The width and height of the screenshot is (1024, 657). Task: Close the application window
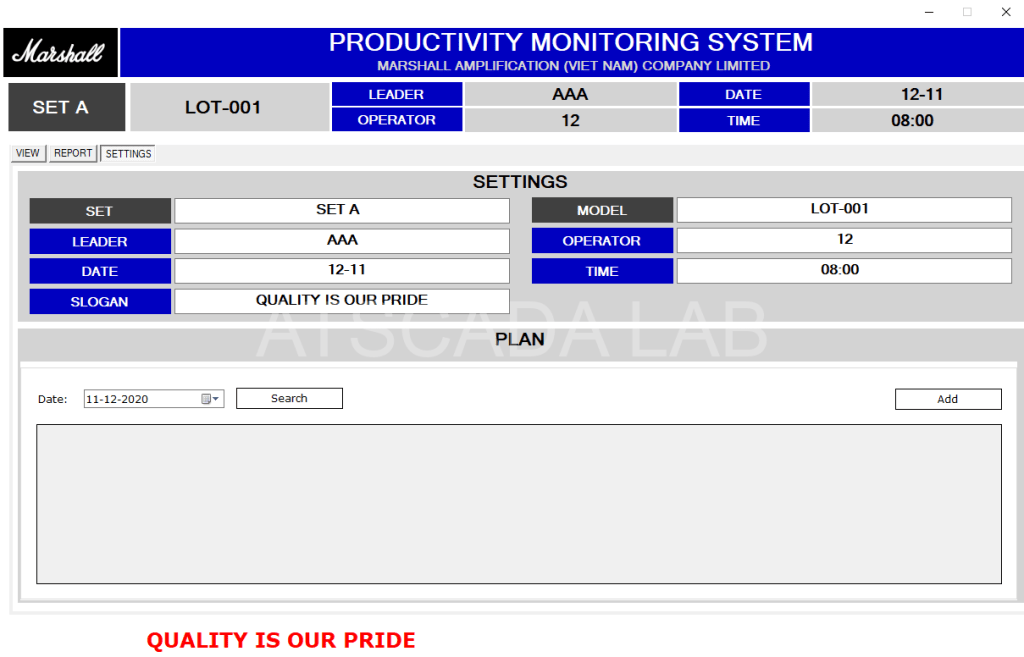pos(1006,12)
